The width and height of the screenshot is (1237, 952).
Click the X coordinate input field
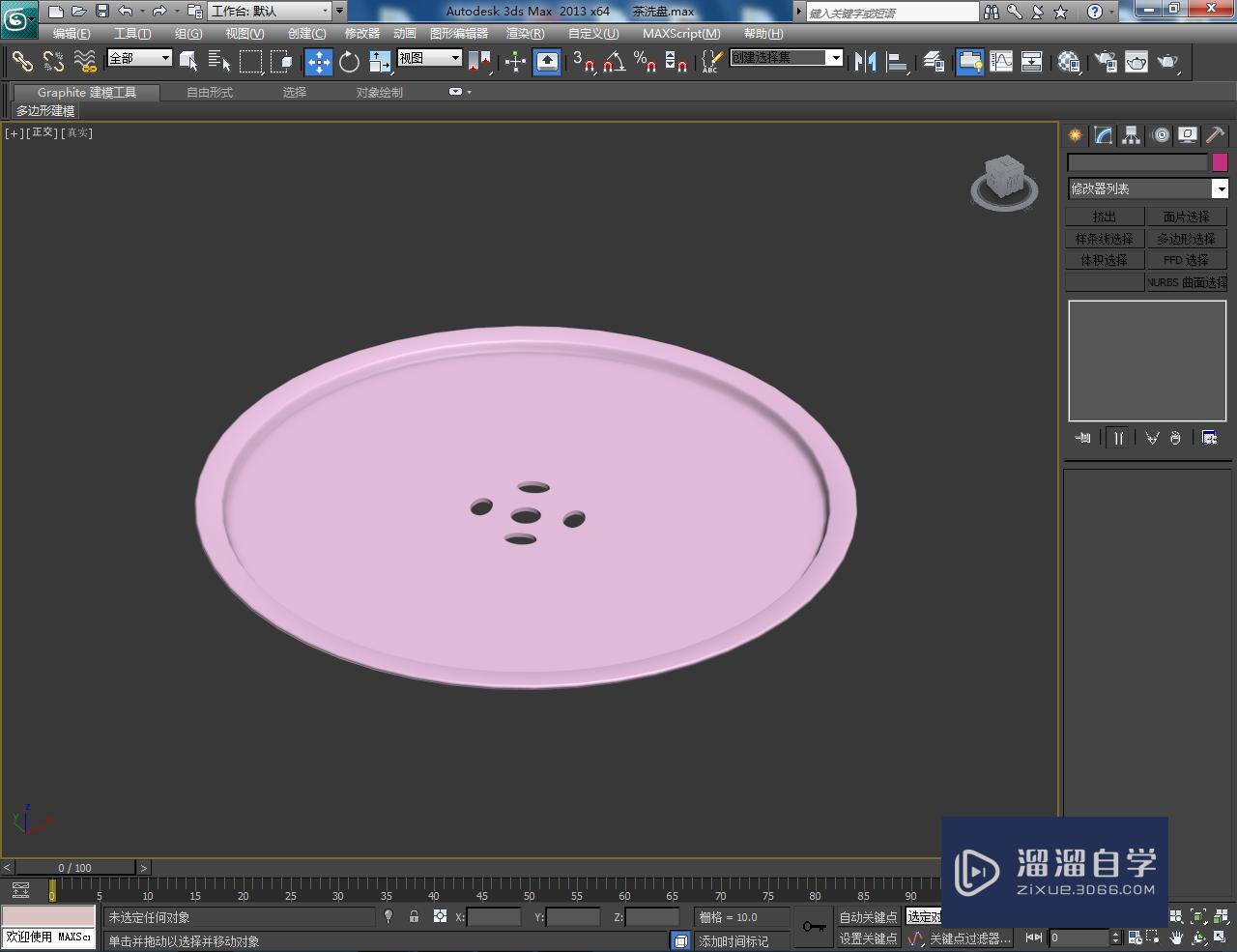click(x=493, y=917)
